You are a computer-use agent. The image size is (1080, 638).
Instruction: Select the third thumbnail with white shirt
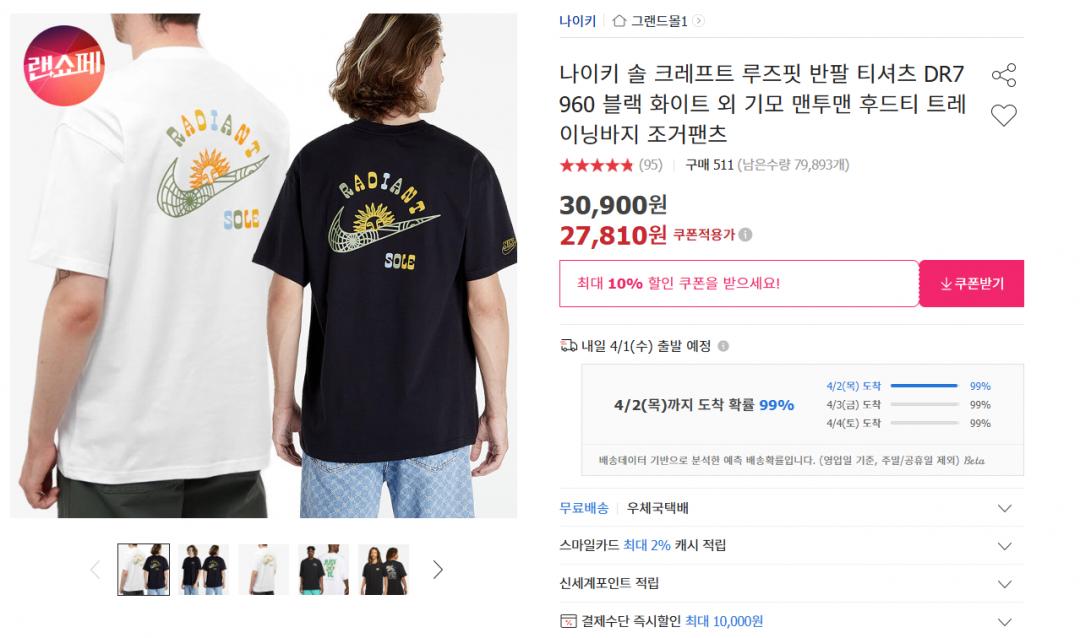264,570
